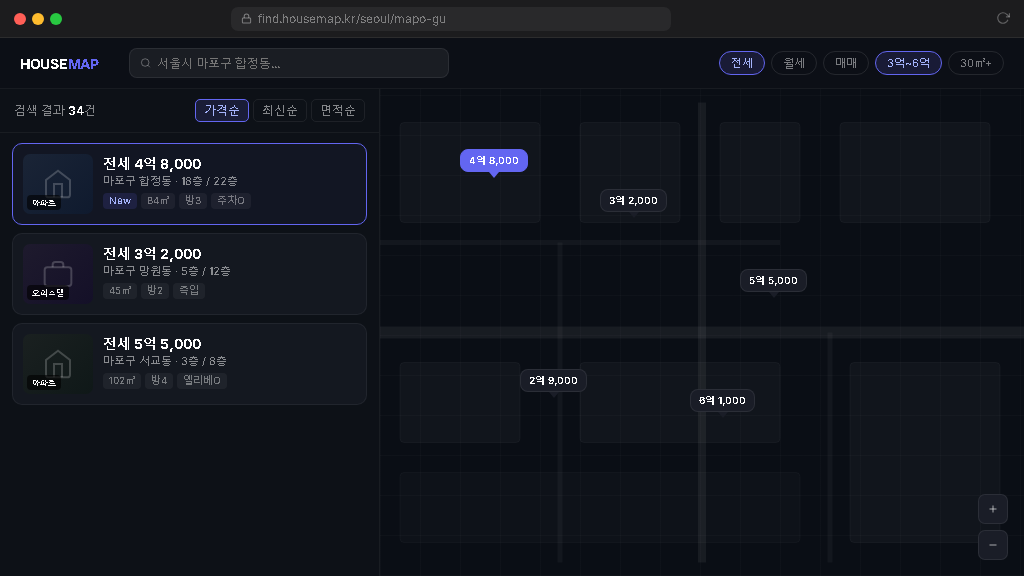
Task: Click the 5억 5,000 map price pin
Action: point(773,280)
